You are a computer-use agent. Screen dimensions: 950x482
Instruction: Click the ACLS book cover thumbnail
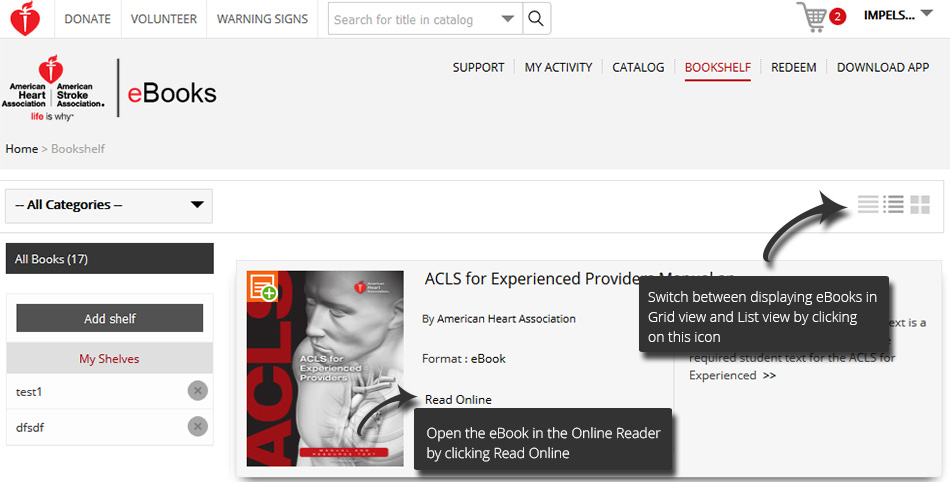325,380
